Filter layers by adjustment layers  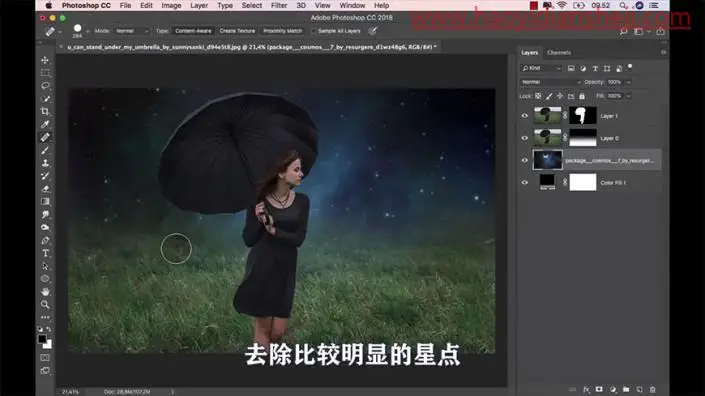point(583,68)
